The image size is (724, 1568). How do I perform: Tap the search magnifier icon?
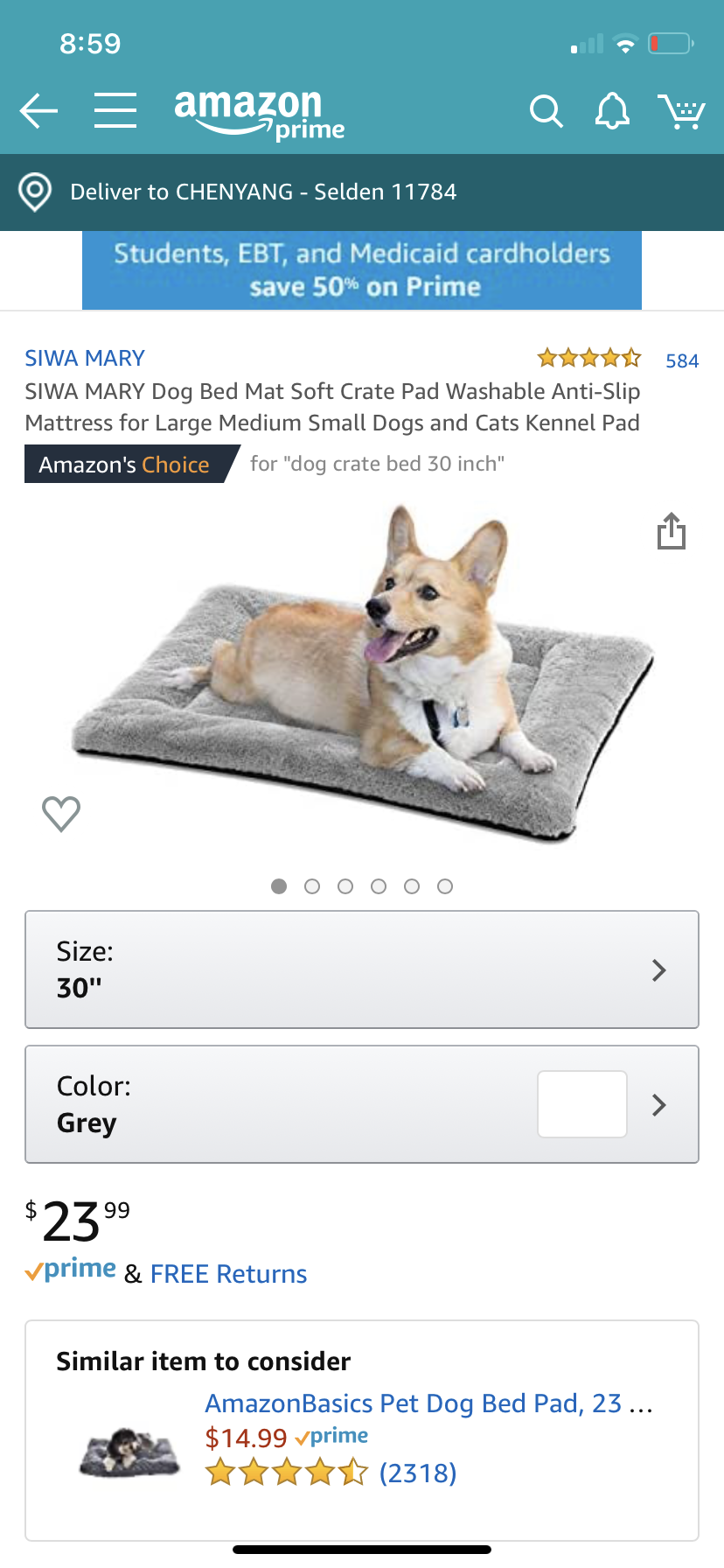pos(546,111)
